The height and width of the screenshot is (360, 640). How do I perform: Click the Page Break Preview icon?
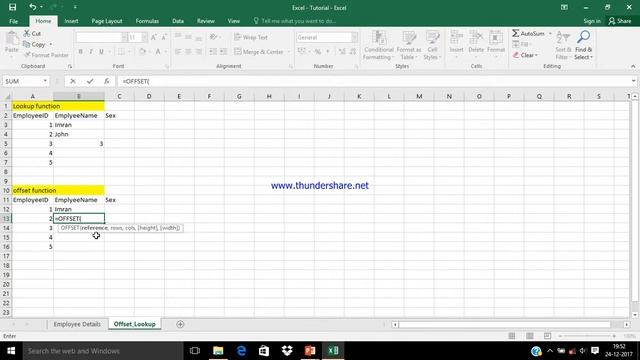click(x=547, y=336)
